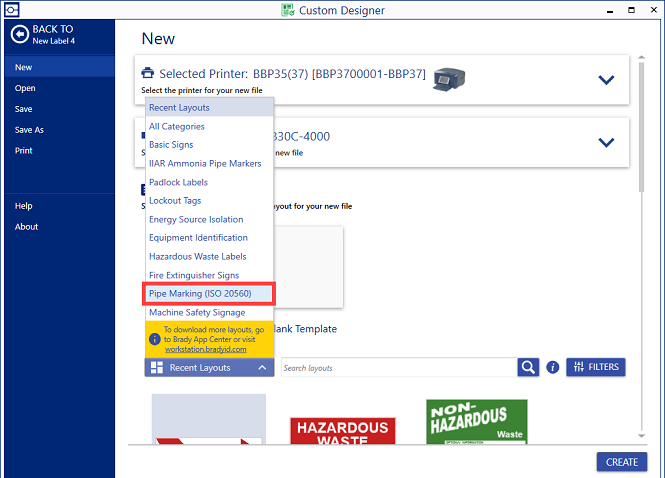Click the BBP37 printer image
665x478 pixels.
tap(449, 79)
